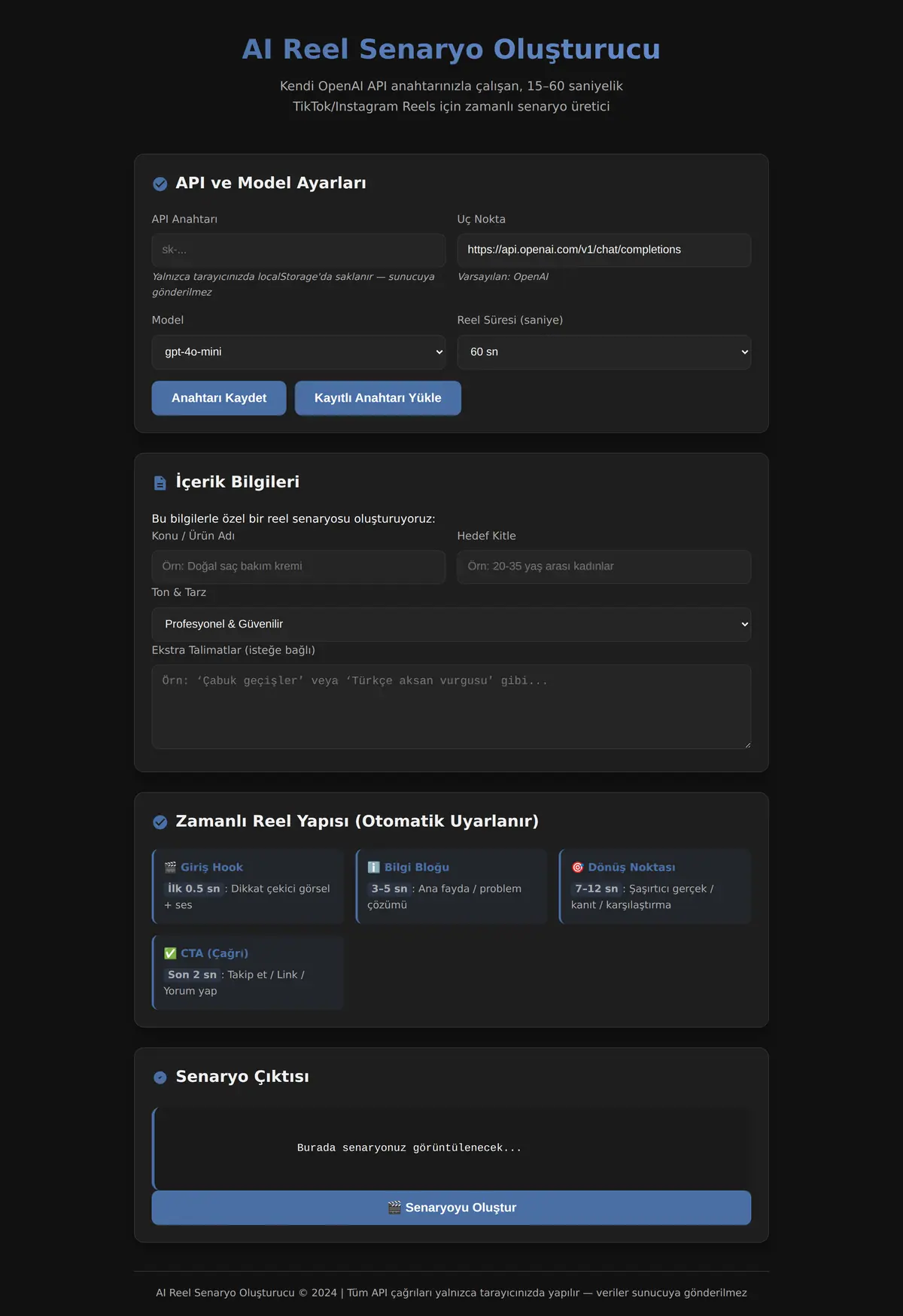The width and height of the screenshot is (903, 1316).
Task: Open the Reel Süresi dropdown showing 60 sn
Action: click(604, 352)
